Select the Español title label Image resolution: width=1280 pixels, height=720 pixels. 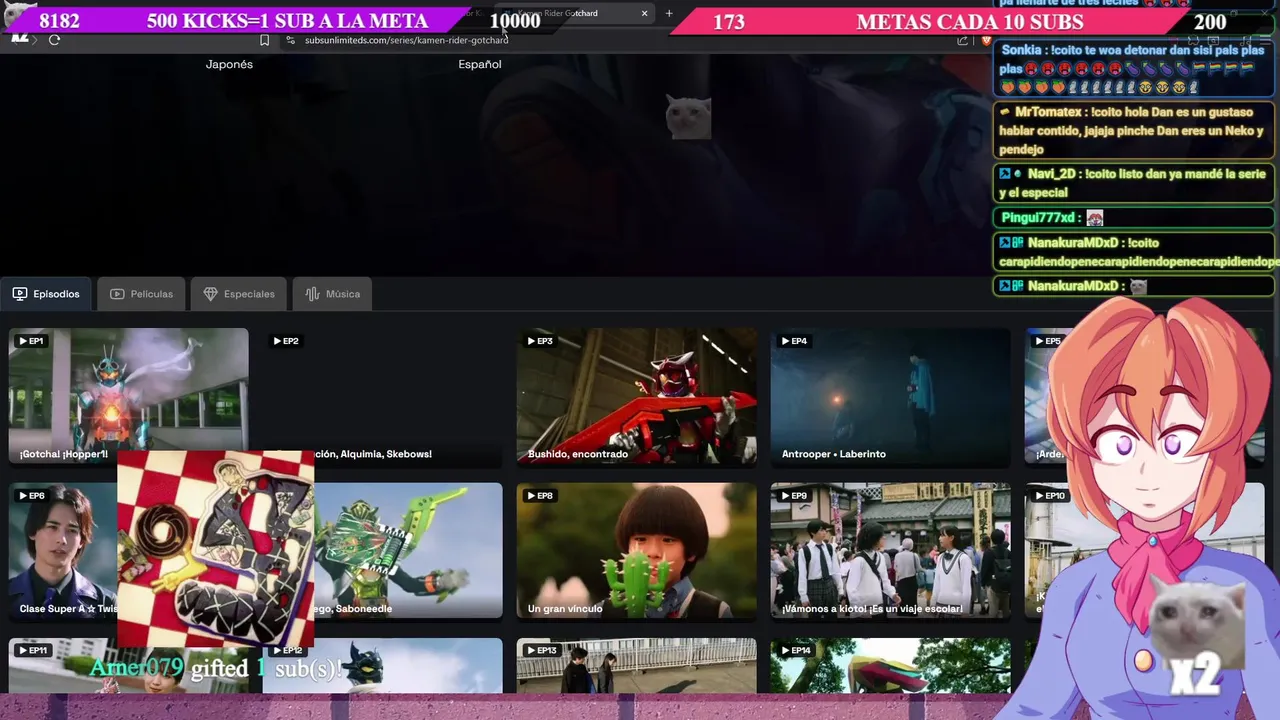coord(480,64)
